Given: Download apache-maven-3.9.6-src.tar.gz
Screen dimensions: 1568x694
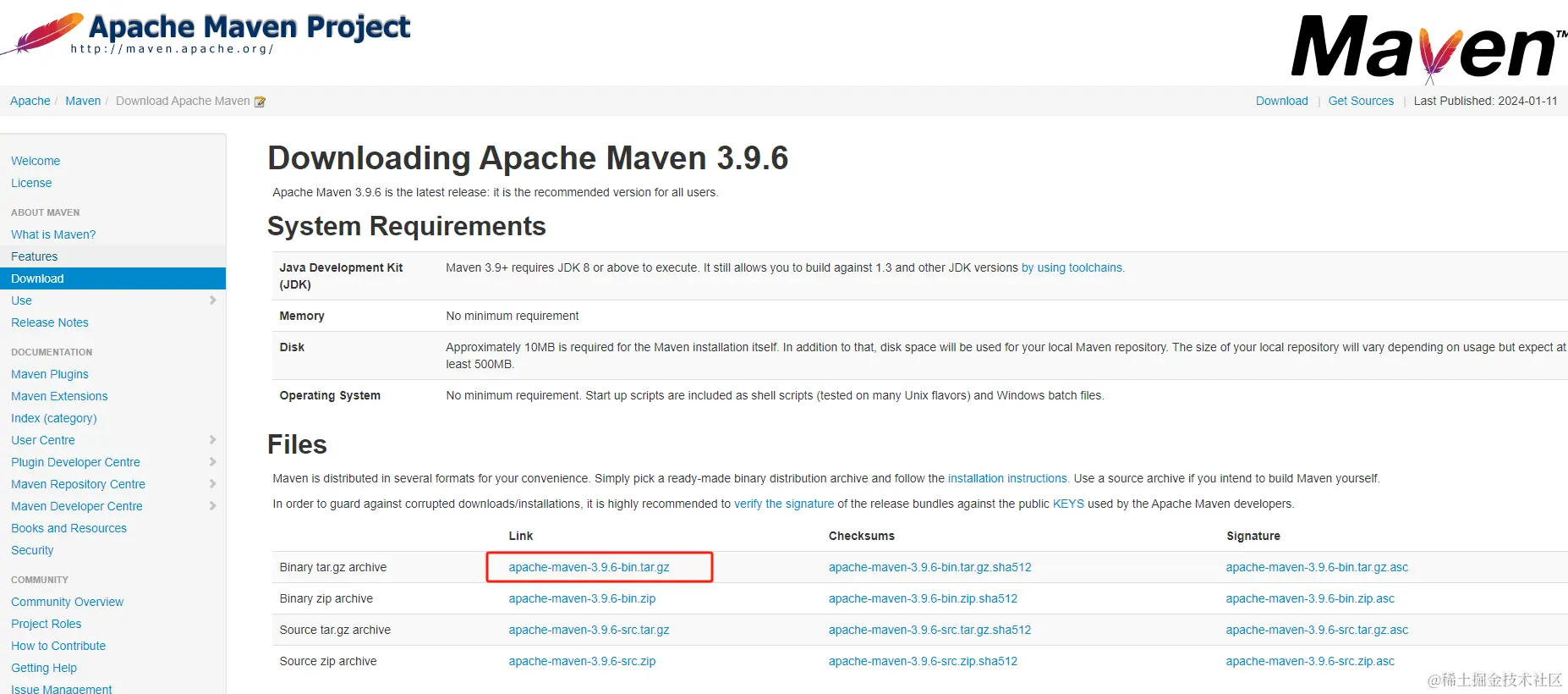Looking at the screenshot, I should pyautogui.click(x=589, y=630).
